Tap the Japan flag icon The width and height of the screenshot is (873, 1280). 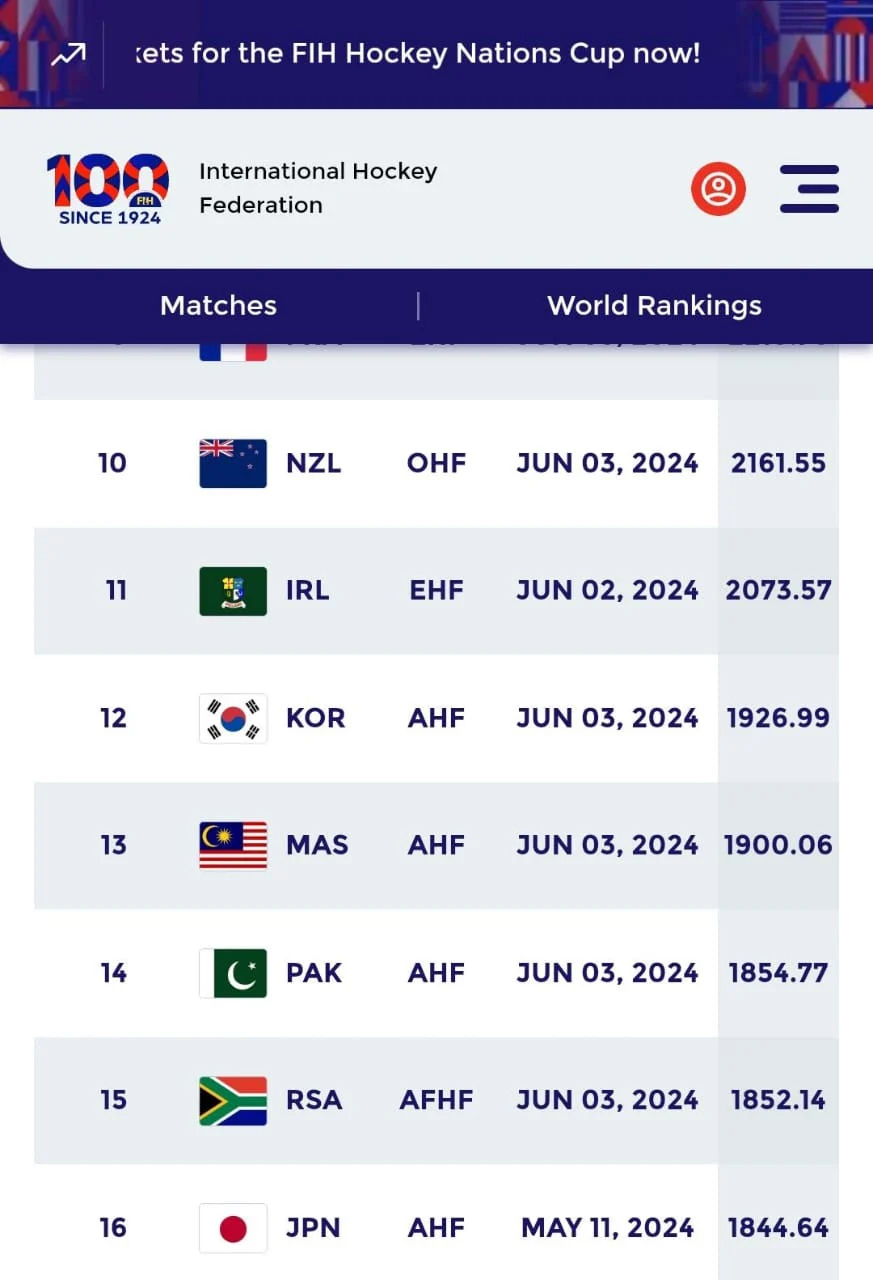pos(233,1227)
